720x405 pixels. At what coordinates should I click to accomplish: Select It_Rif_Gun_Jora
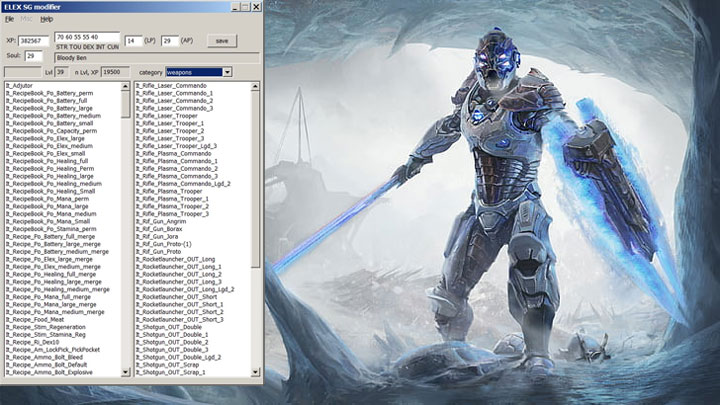point(157,236)
